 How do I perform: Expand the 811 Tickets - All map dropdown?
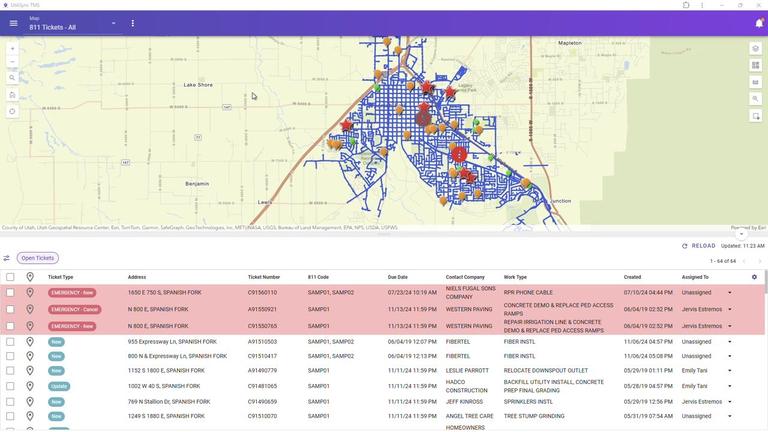click(x=113, y=23)
